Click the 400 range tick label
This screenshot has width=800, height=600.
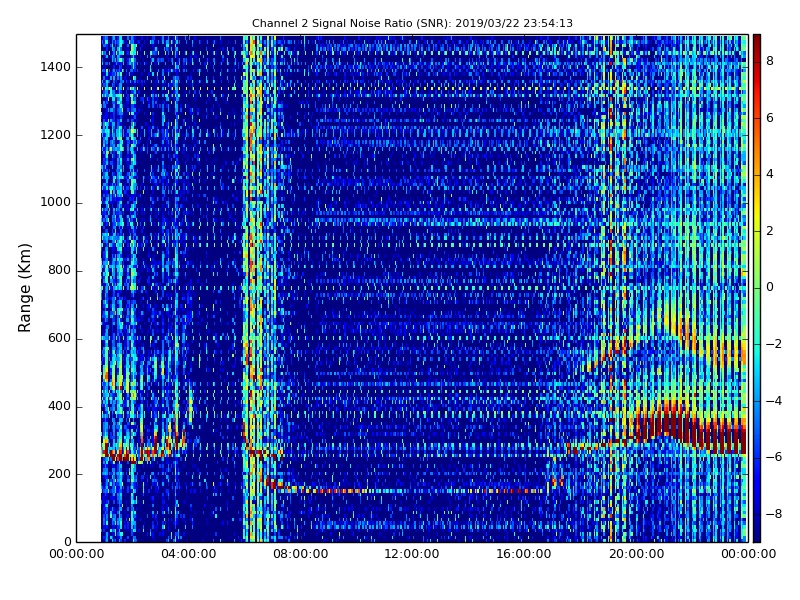click(x=59, y=406)
